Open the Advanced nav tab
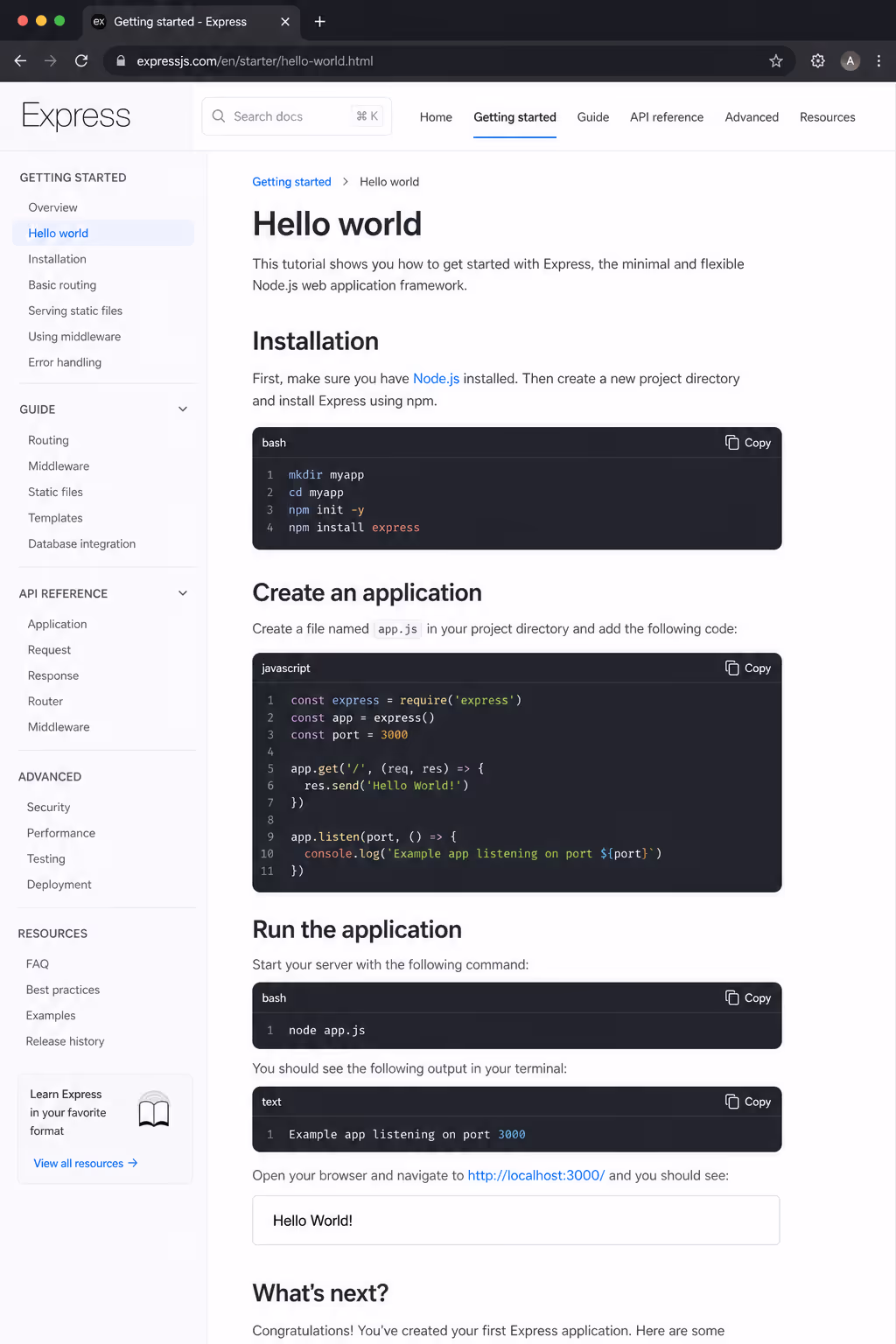 pyautogui.click(x=752, y=117)
